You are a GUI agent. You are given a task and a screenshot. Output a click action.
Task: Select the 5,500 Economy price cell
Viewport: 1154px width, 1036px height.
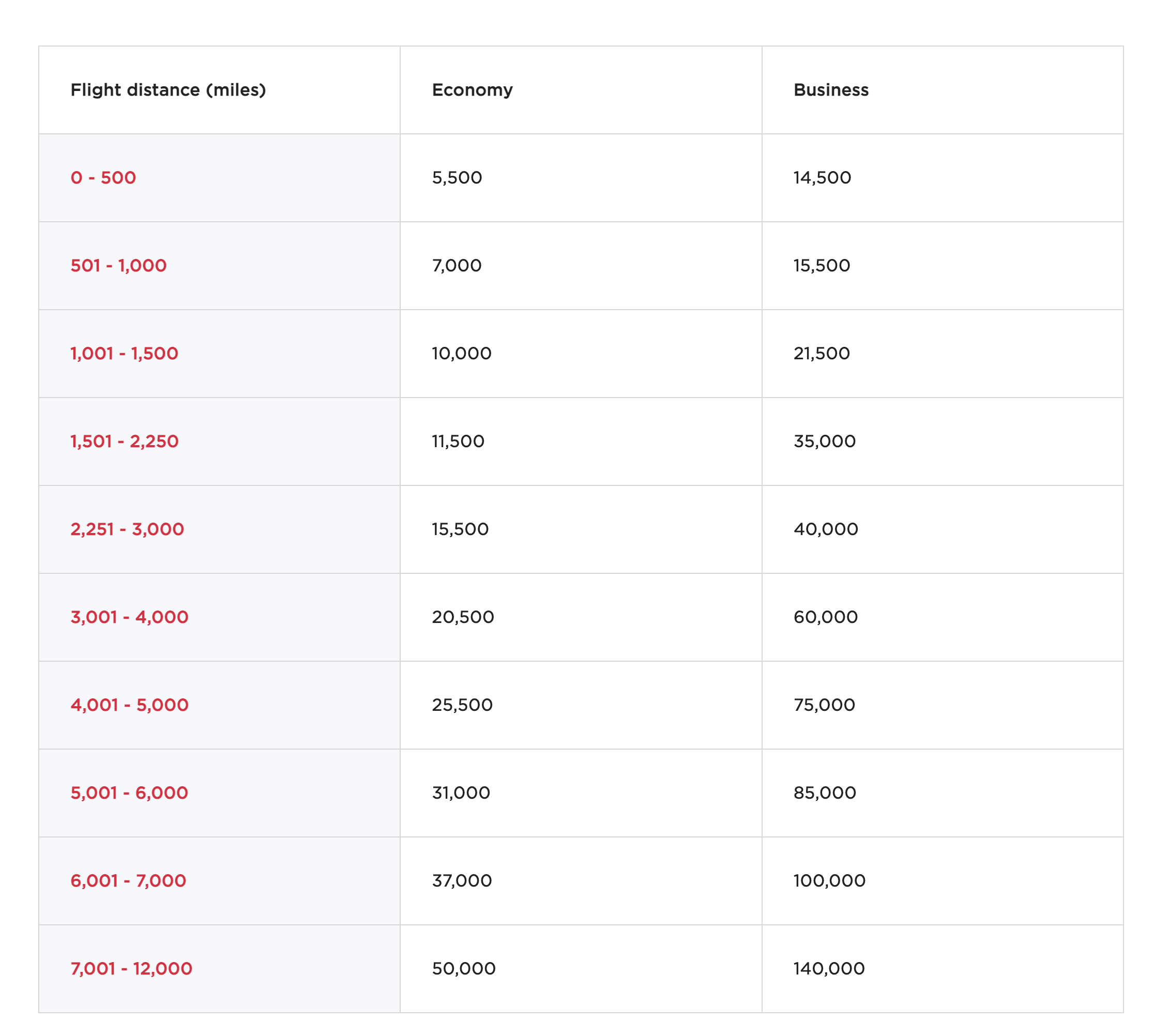457,178
